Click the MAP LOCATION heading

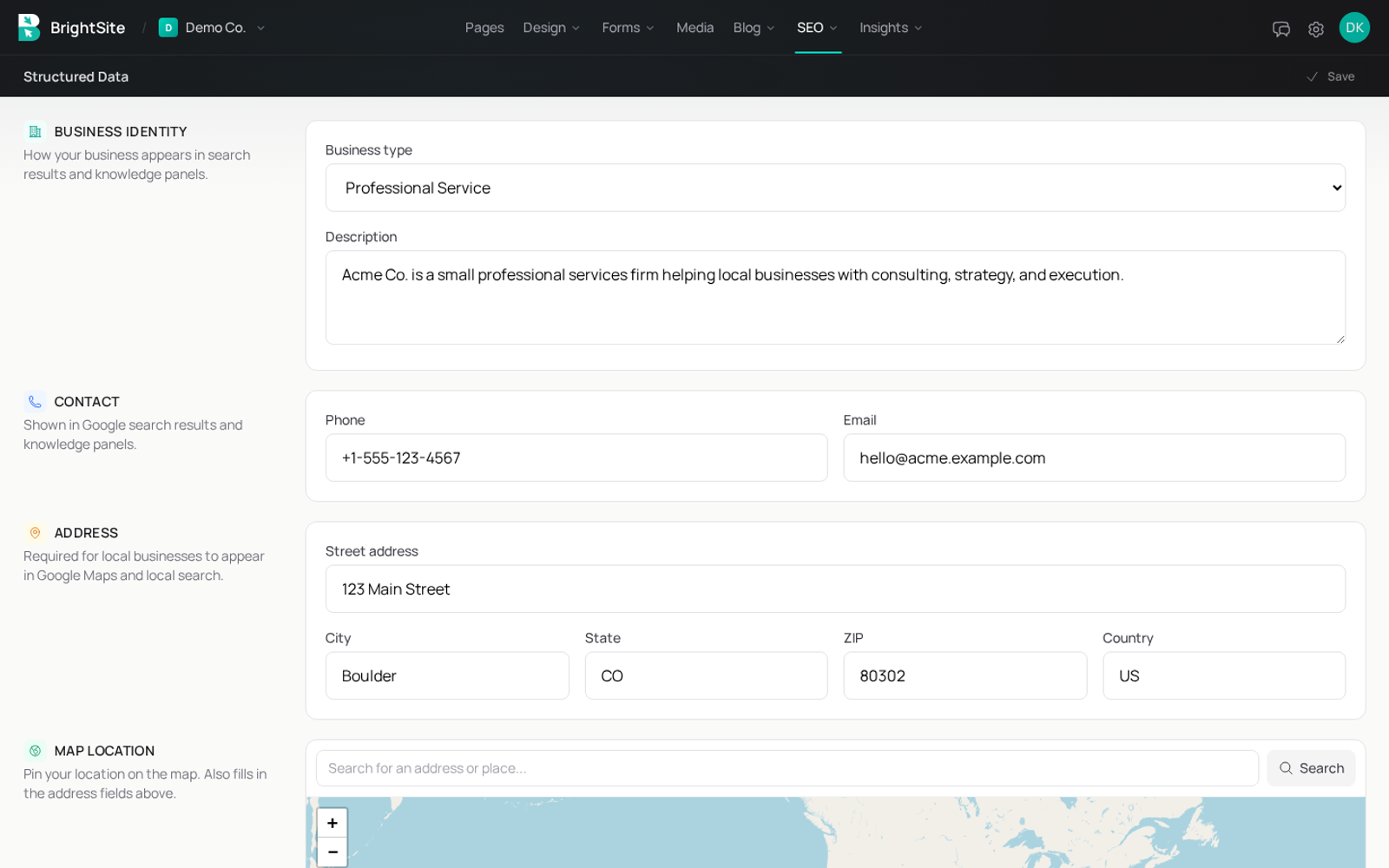tap(104, 751)
